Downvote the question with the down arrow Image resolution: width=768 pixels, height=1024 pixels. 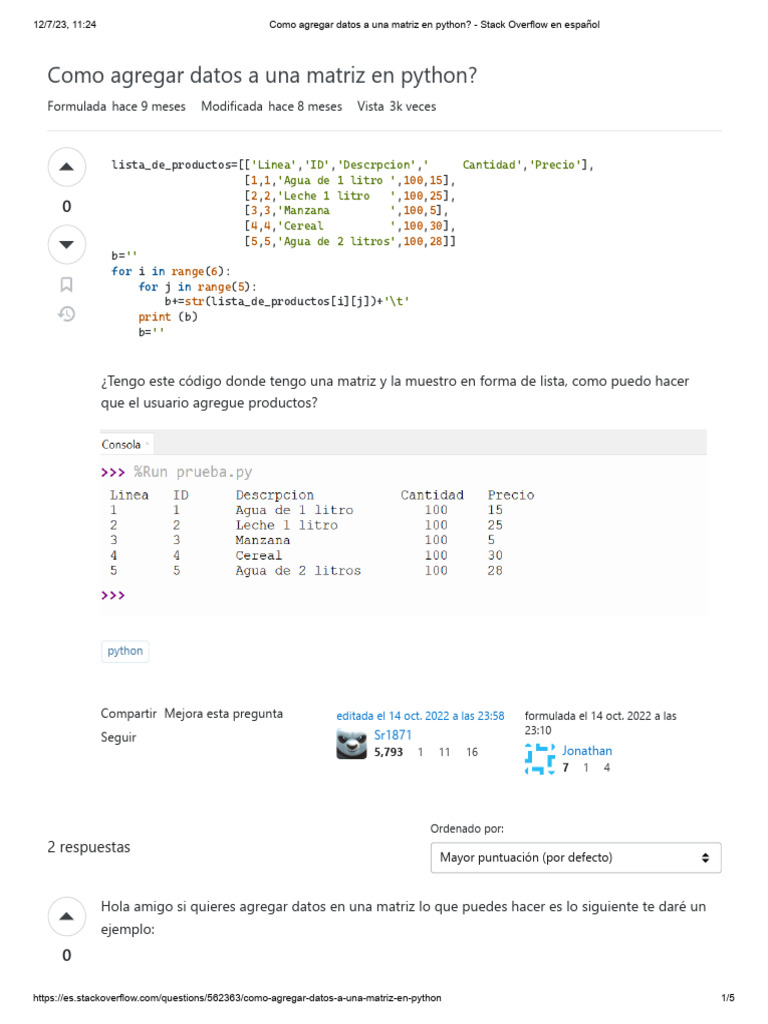(x=67, y=244)
